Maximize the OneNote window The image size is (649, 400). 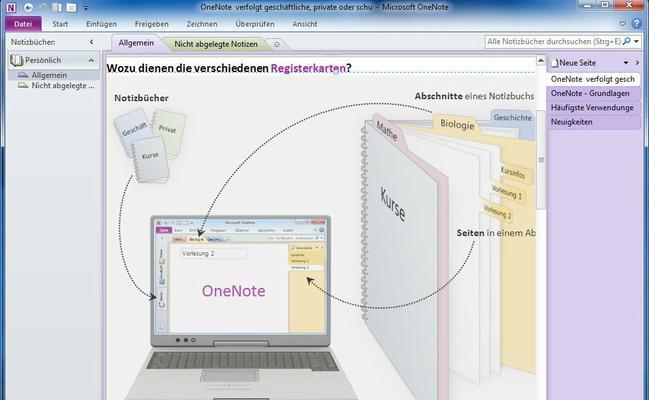(605, 5)
